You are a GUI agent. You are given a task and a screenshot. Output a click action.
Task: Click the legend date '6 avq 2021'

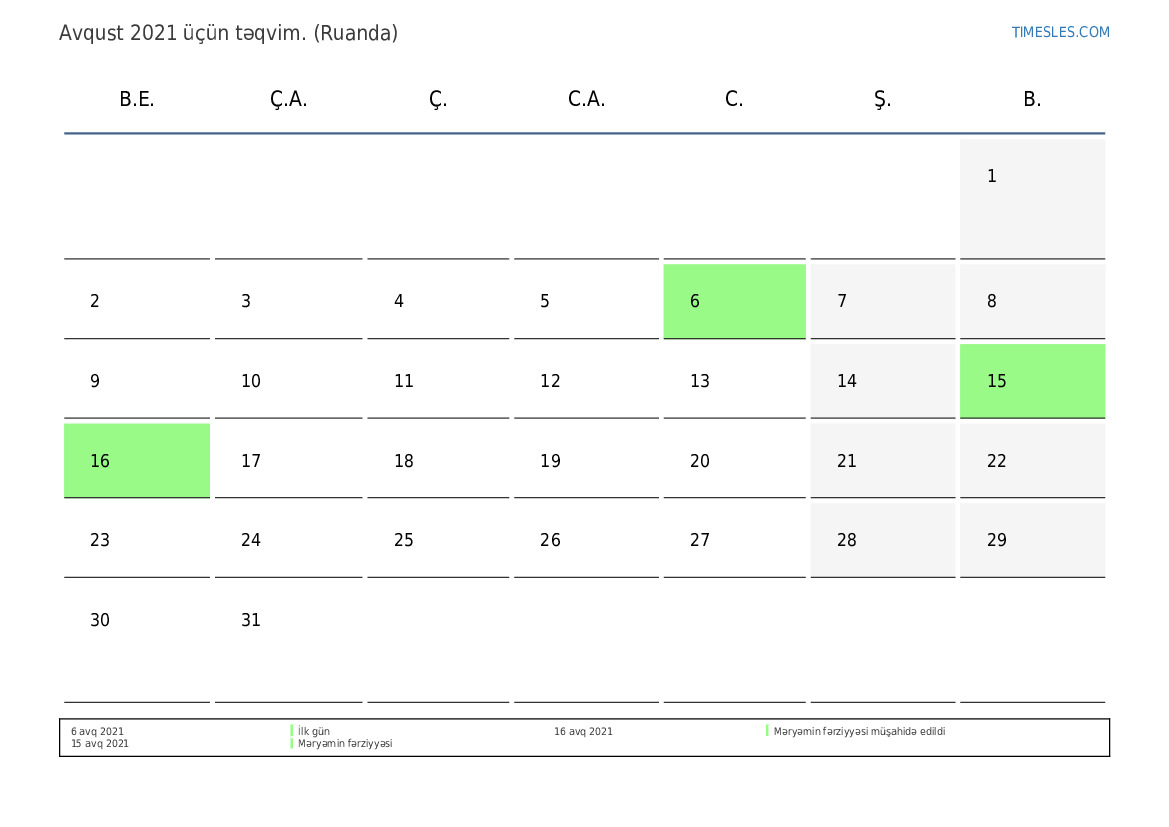(x=98, y=732)
